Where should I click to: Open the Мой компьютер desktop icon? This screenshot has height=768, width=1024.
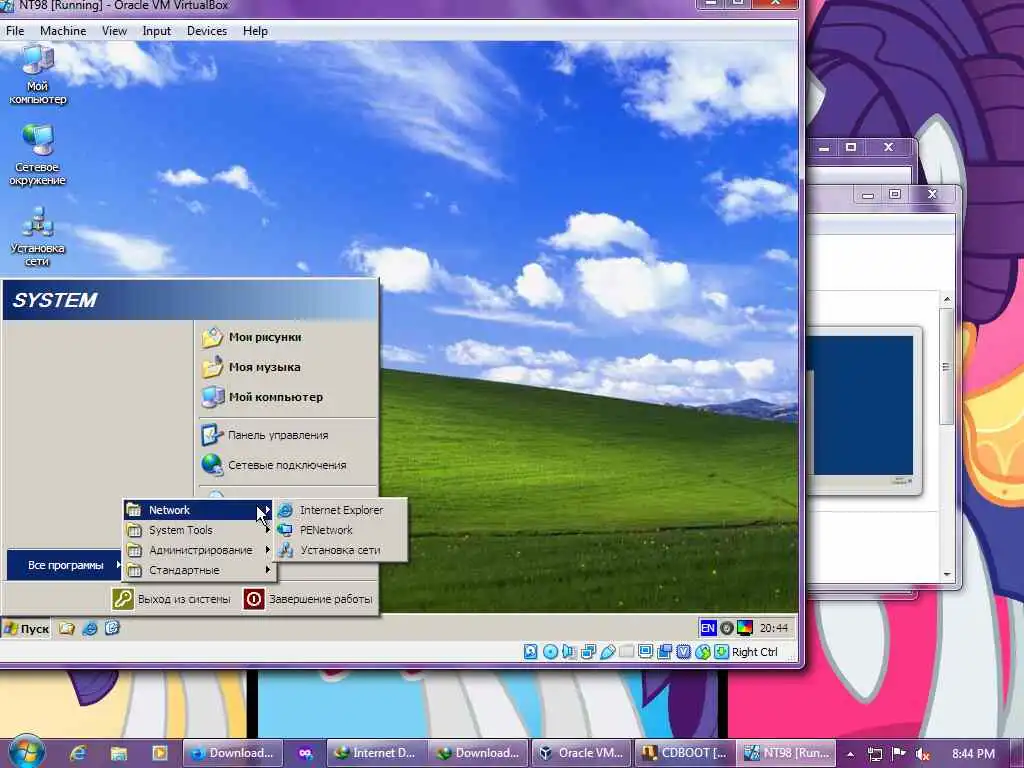click(x=38, y=73)
